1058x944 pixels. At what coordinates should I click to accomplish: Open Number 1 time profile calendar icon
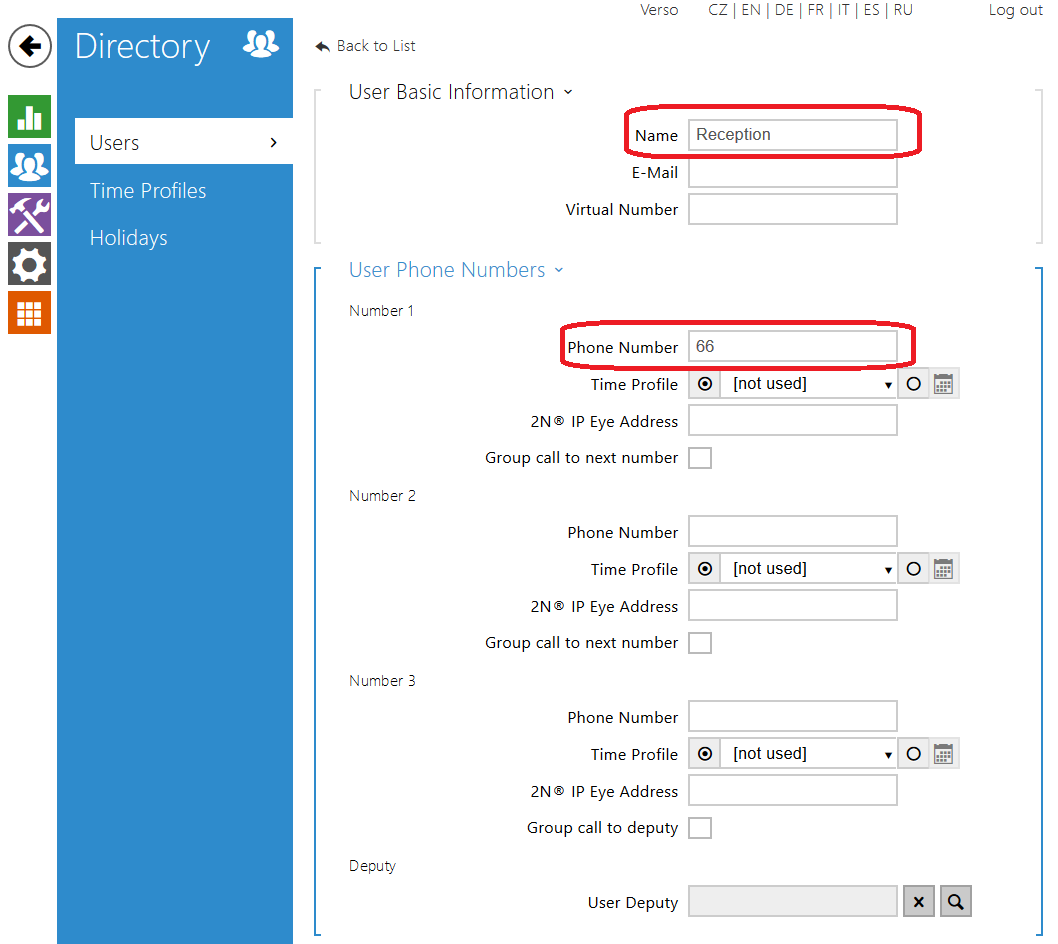[x=943, y=384]
